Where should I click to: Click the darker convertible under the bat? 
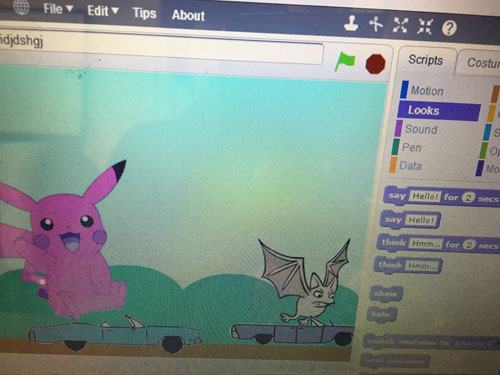[293, 334]
